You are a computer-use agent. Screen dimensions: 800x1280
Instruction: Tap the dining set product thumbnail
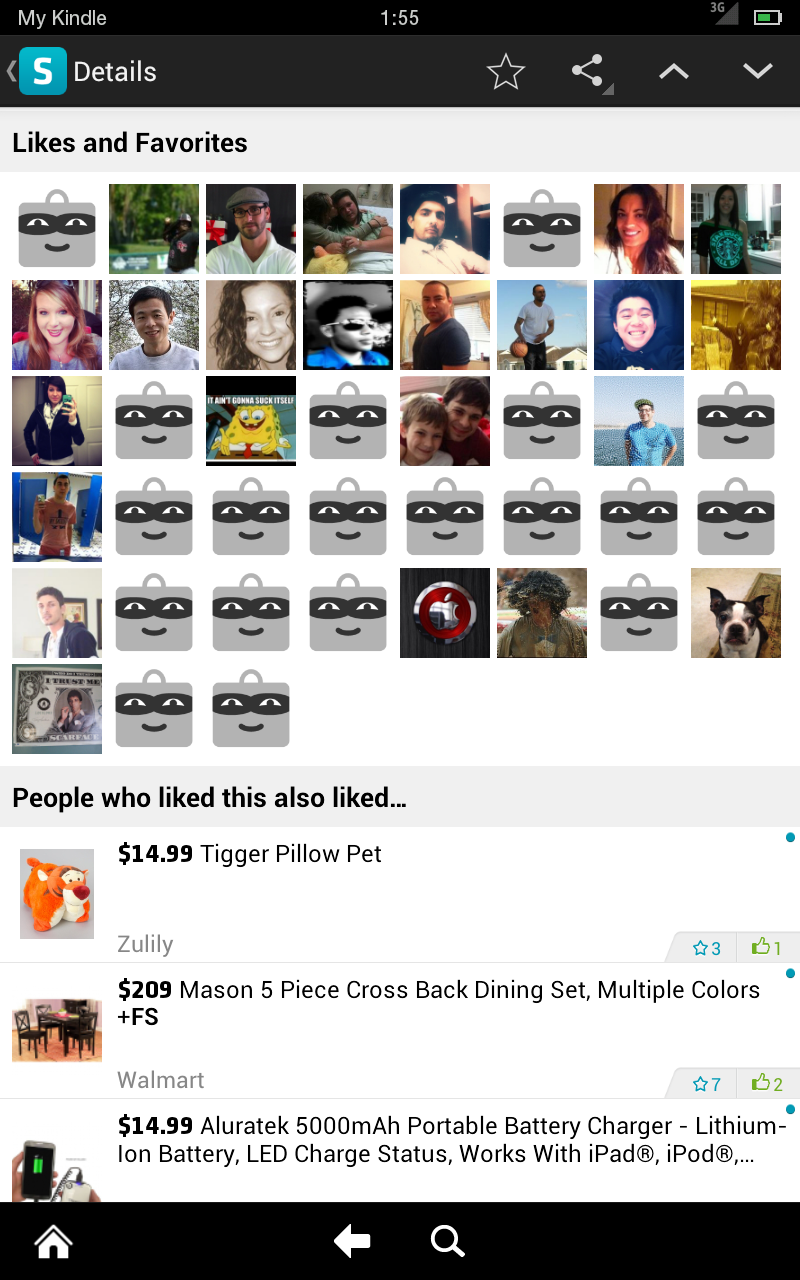click(57, 1030)
